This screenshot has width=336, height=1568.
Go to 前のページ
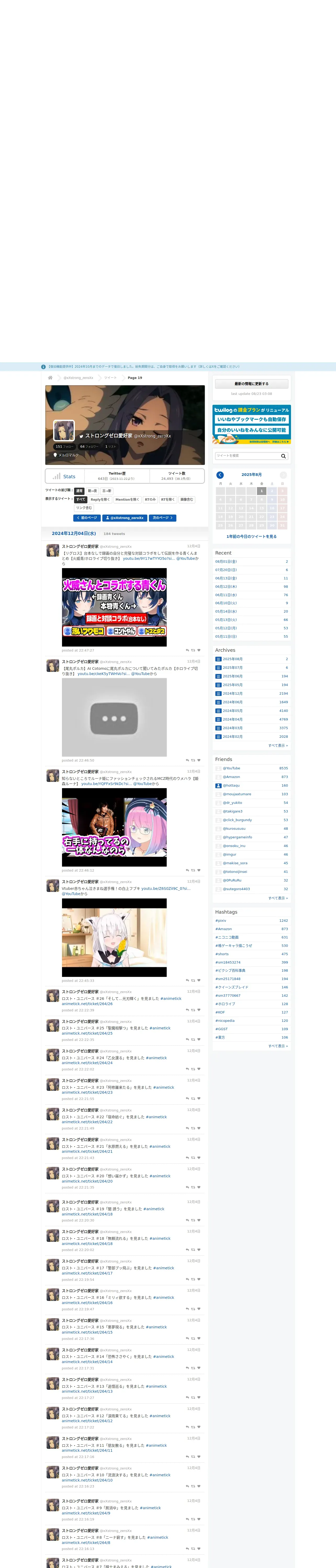(87, 518)
